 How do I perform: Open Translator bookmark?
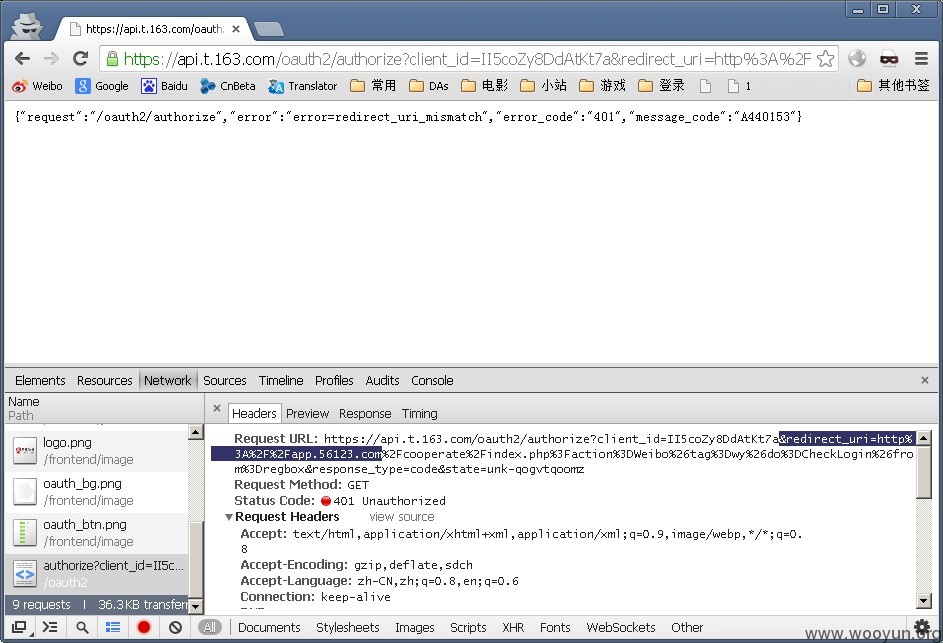pos(303,86)
